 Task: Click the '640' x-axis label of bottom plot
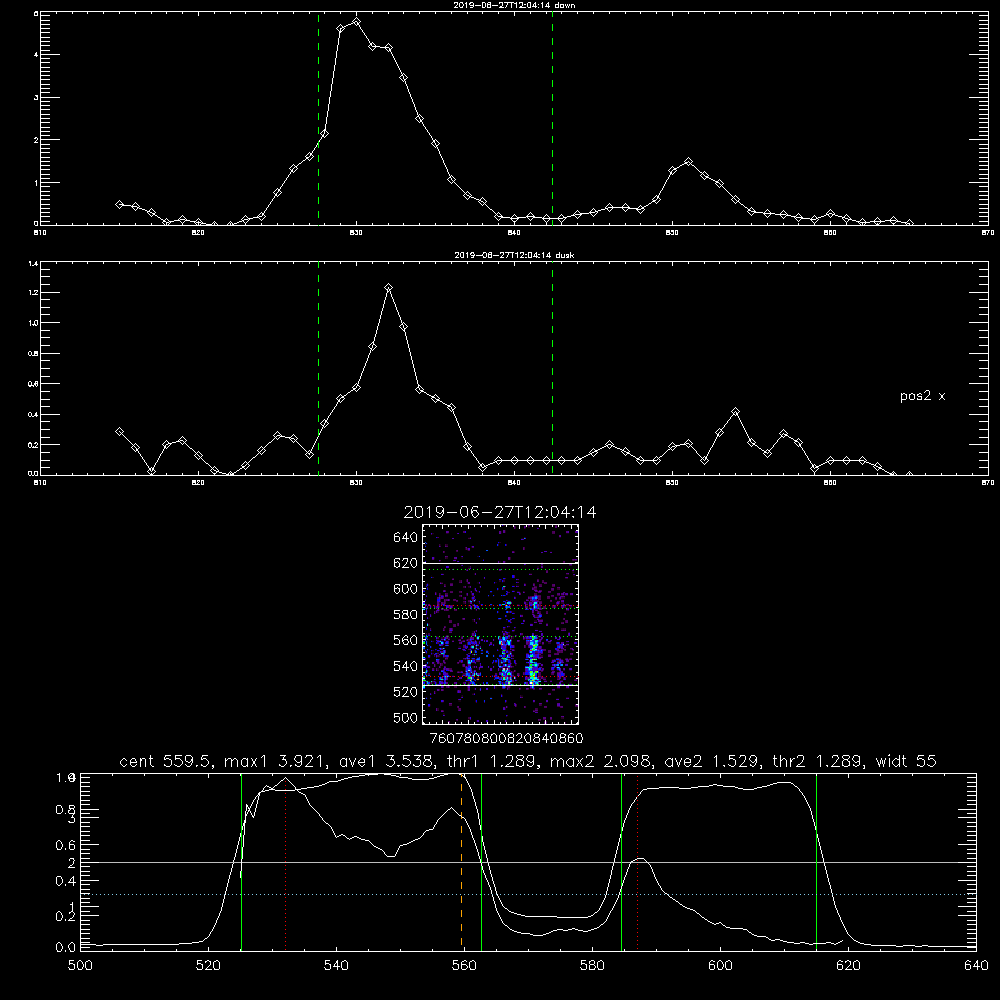pyautogui.click(x=976, y=966)
